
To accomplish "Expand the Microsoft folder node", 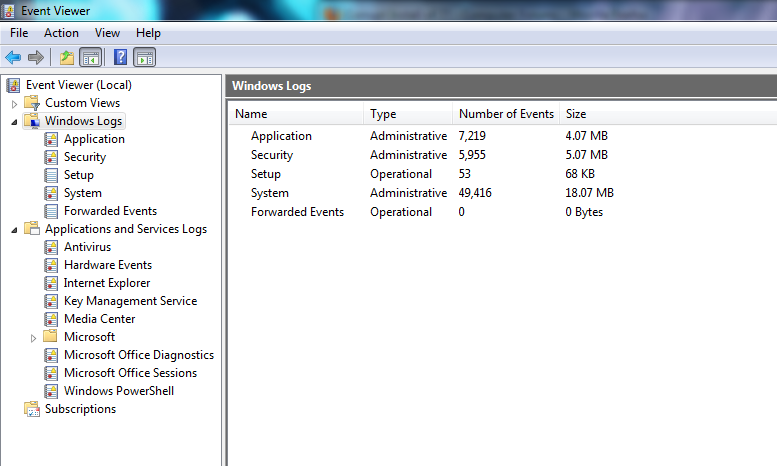I will tap(33, 338).
